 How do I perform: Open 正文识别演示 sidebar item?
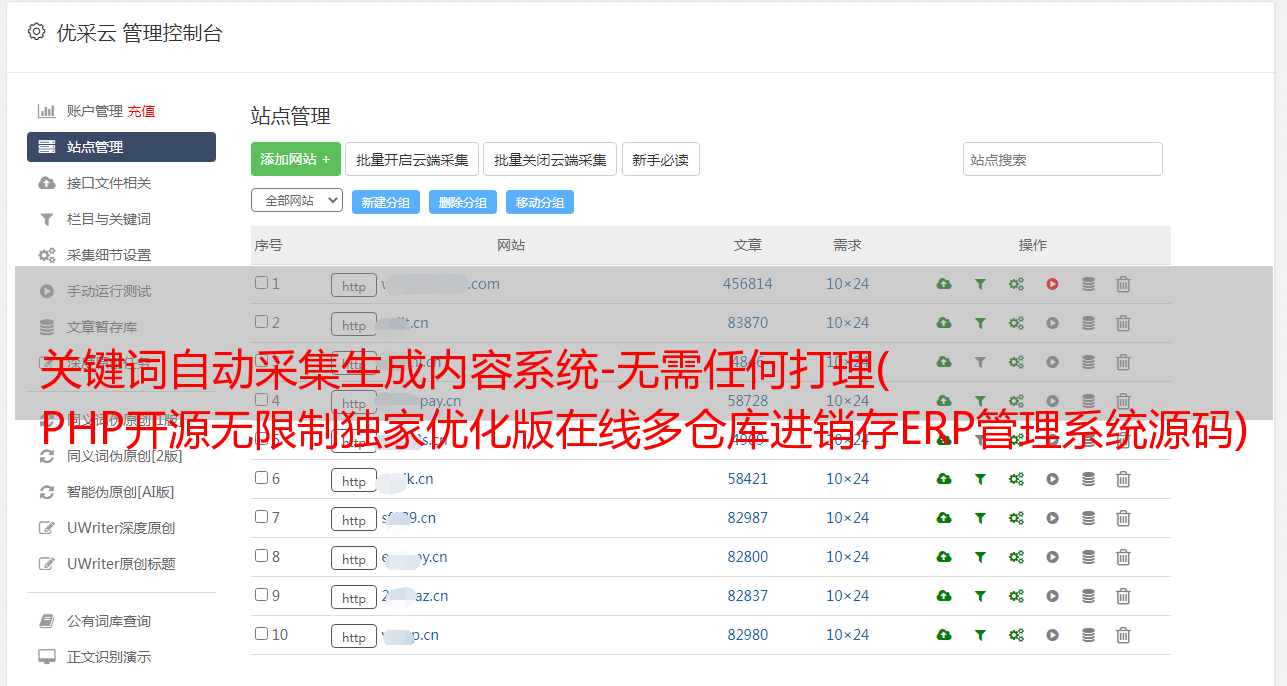tap(109, 657)
